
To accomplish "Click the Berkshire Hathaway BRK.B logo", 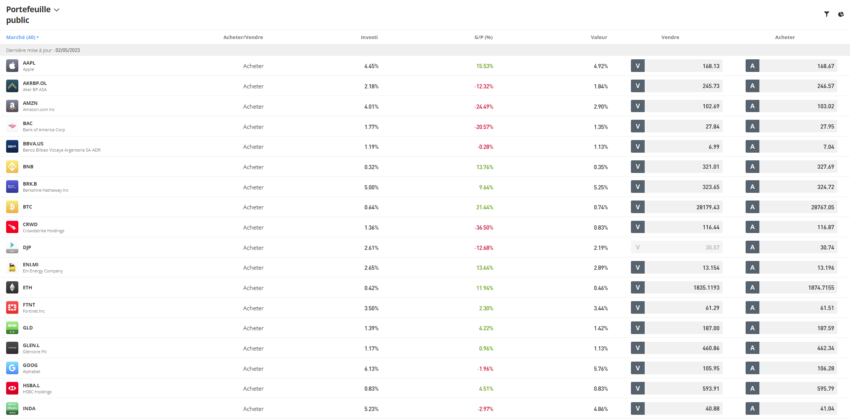I will point(12,187).
